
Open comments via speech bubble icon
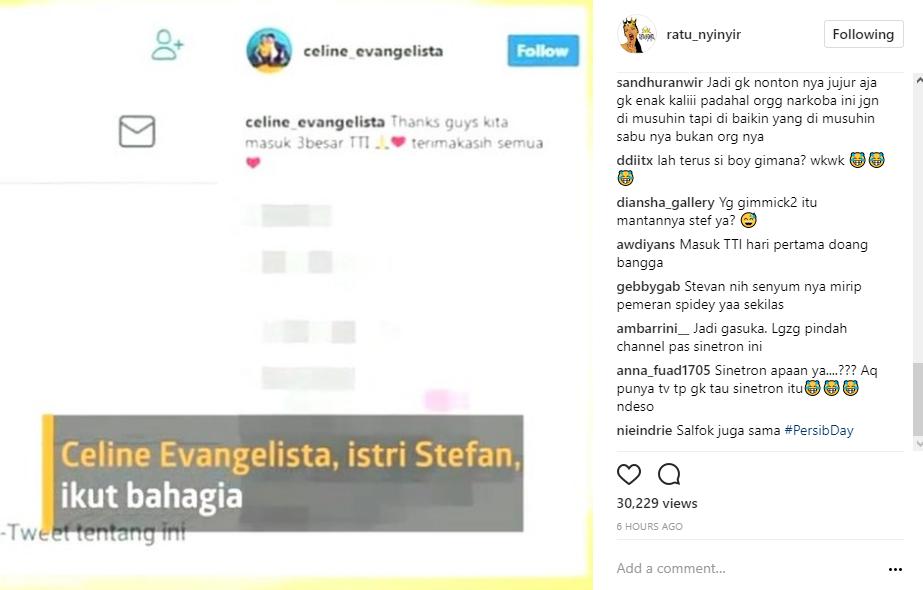coord(669,474)
